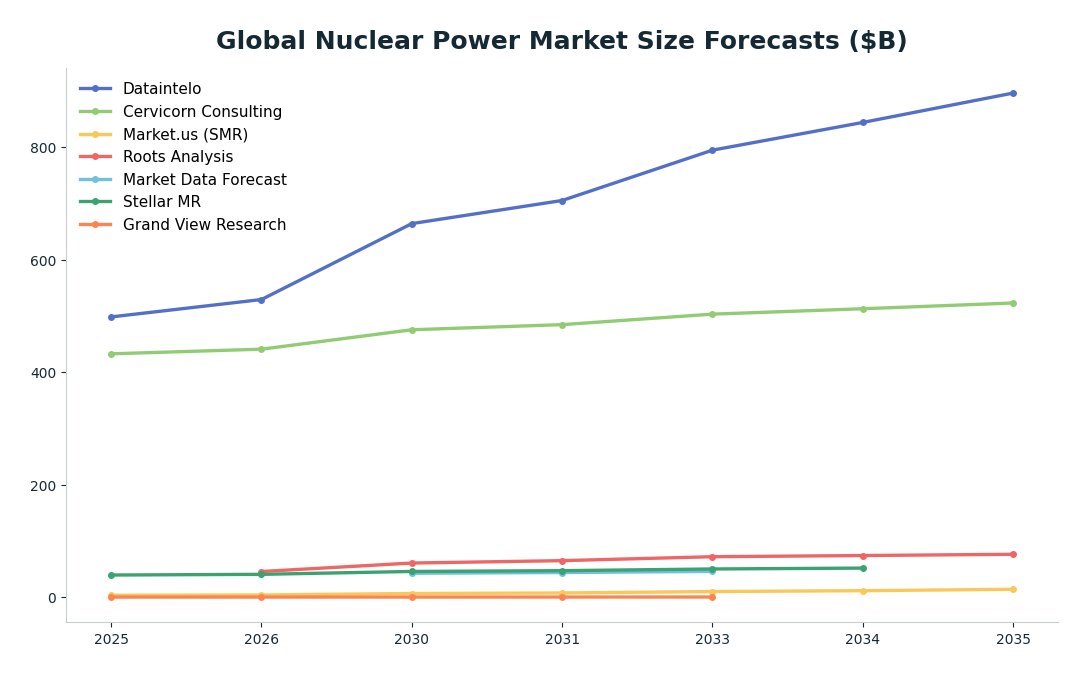Viewport: 1088px width, 676px height.
Task: Select the Dataintelo data point at 2025
Action: pos(111,317)
